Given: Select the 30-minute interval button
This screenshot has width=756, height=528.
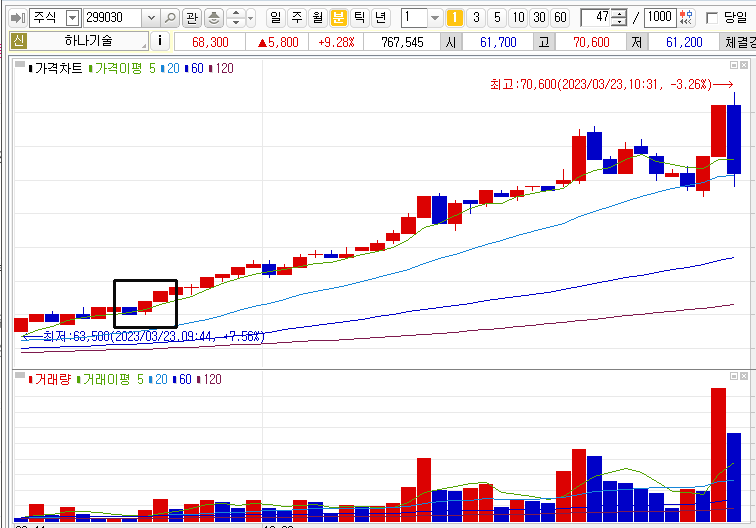Looking at the screenshot, I should pyautogui.click(x=540, y=18).
